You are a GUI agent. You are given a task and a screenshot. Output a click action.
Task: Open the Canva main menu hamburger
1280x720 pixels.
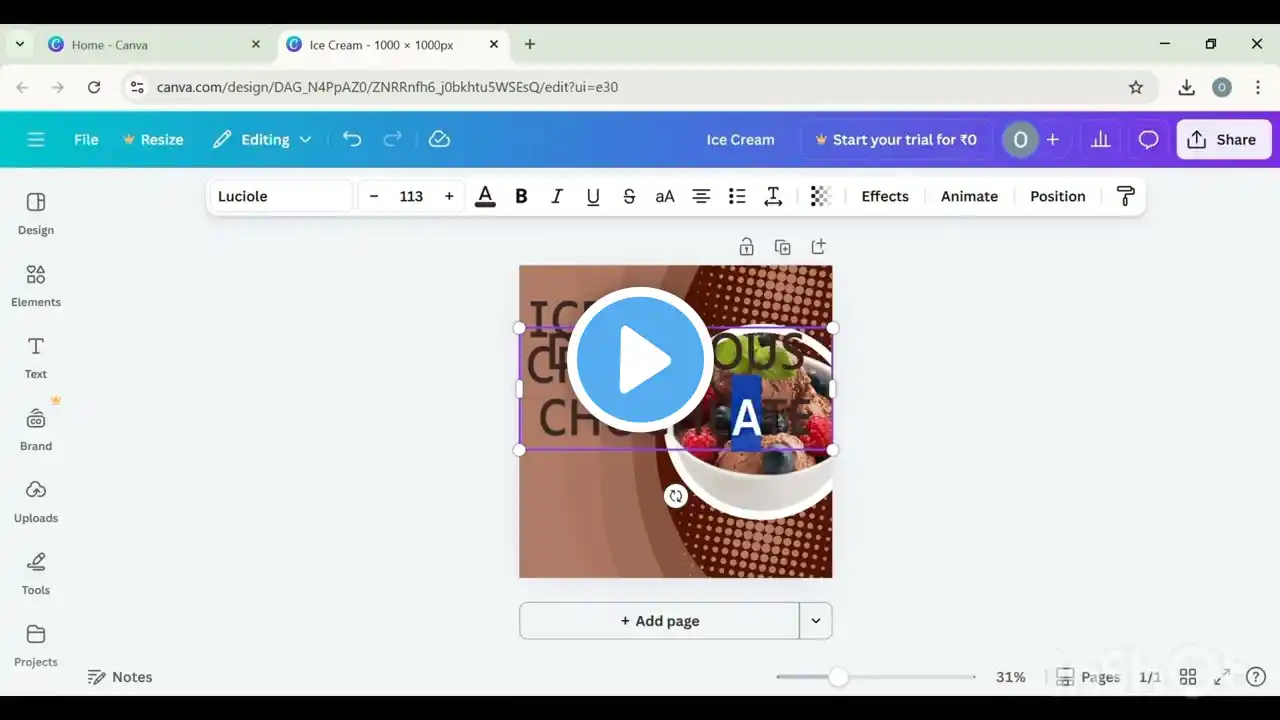36,140
